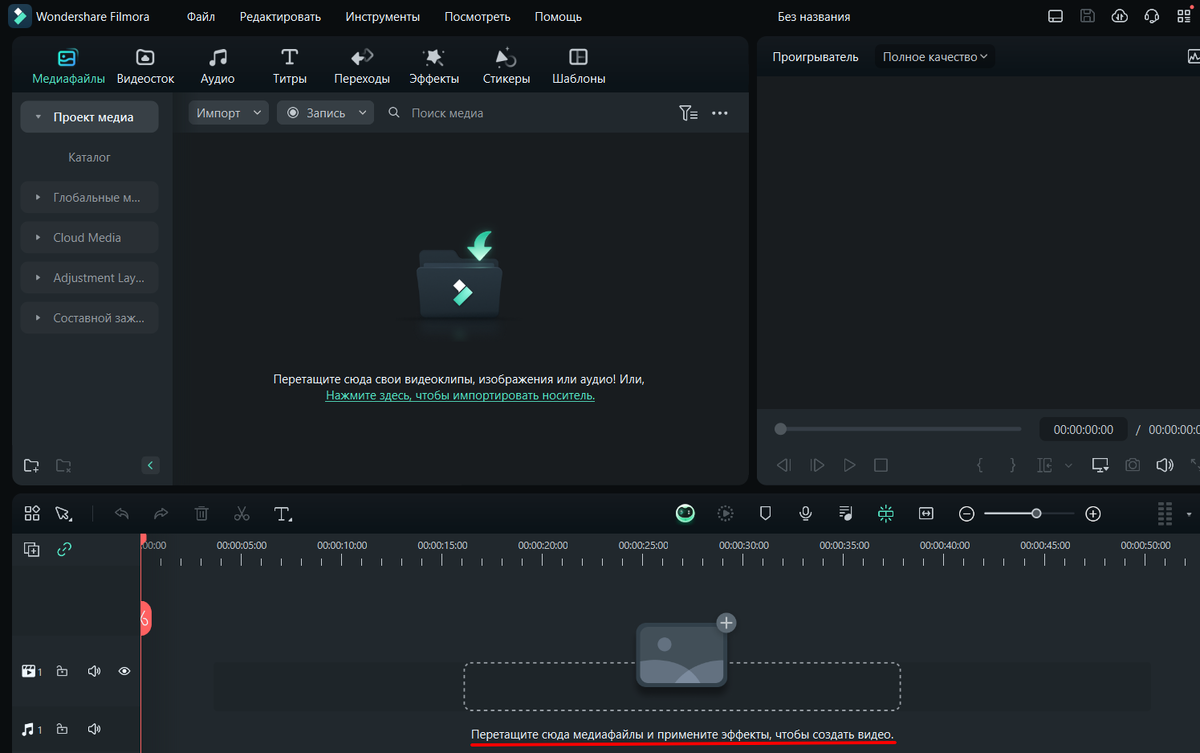Select the Каталог item

coord(89,157)
